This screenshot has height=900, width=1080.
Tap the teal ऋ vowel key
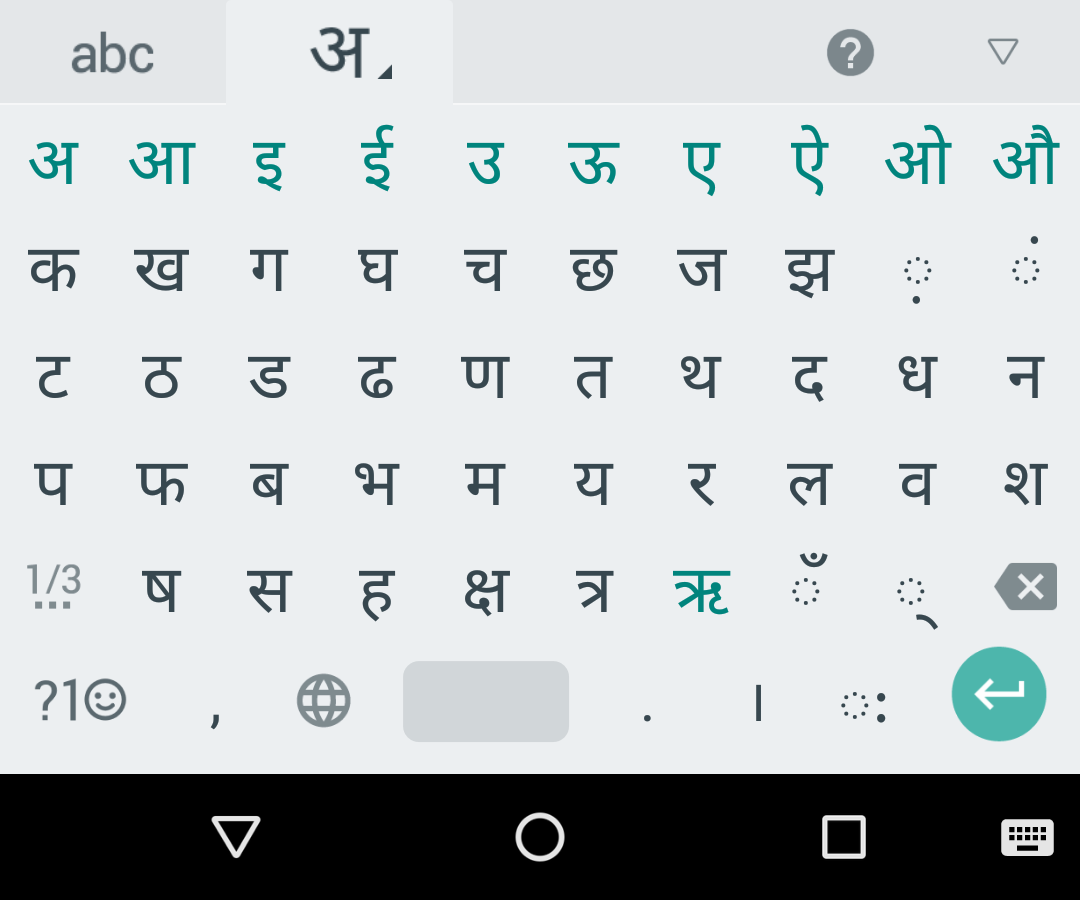point(701,592)
